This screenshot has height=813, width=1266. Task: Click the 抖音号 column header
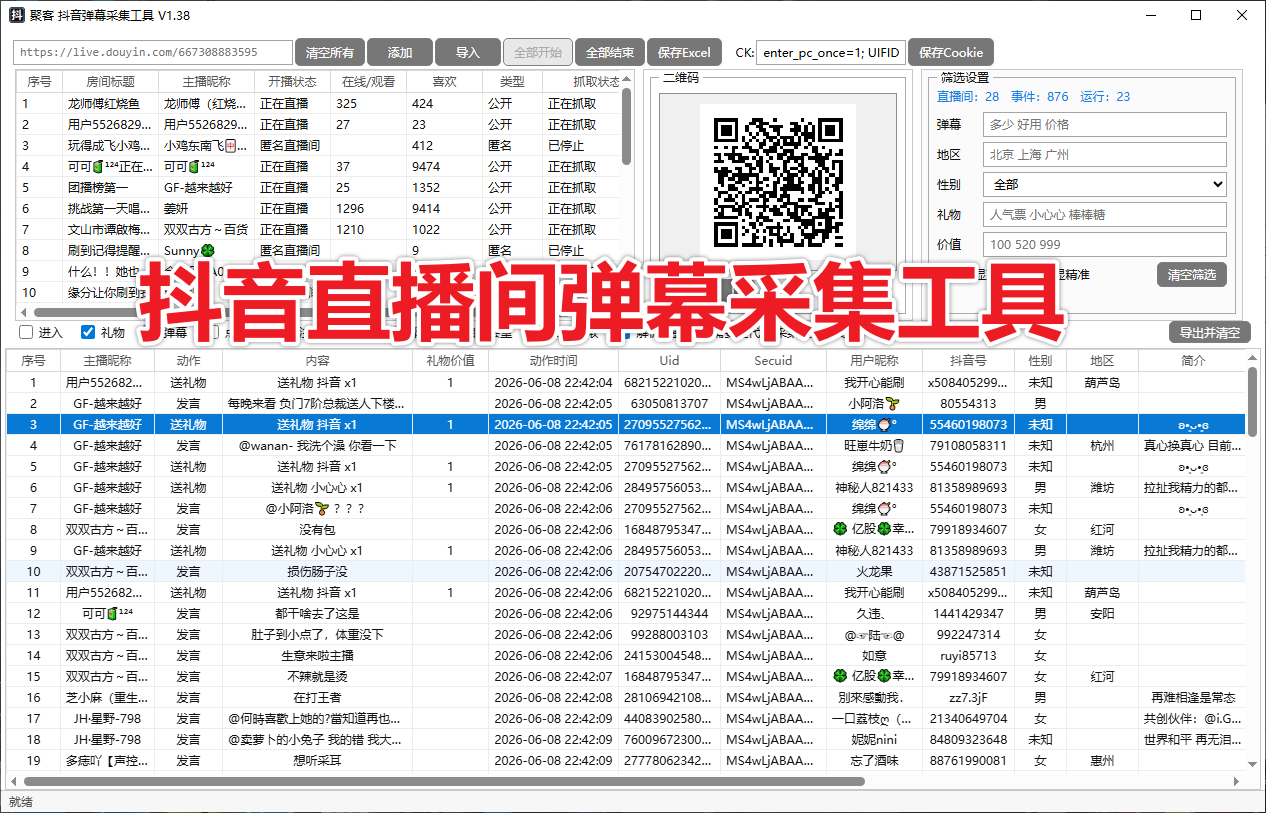(968, 360)
